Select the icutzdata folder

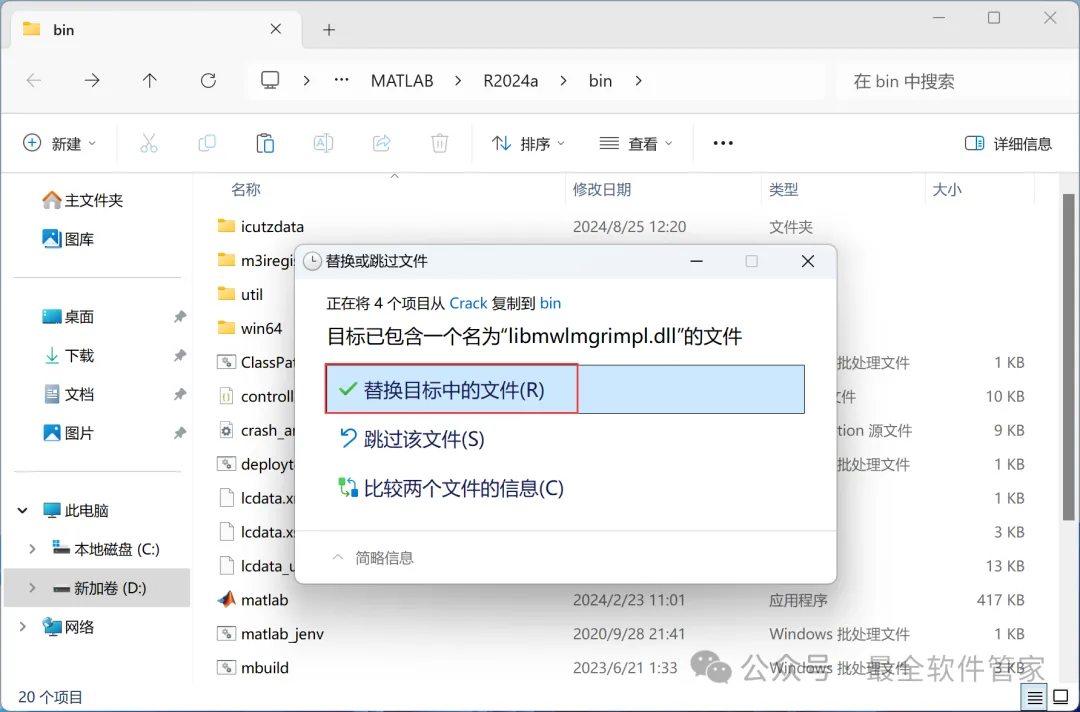[260, 227]
